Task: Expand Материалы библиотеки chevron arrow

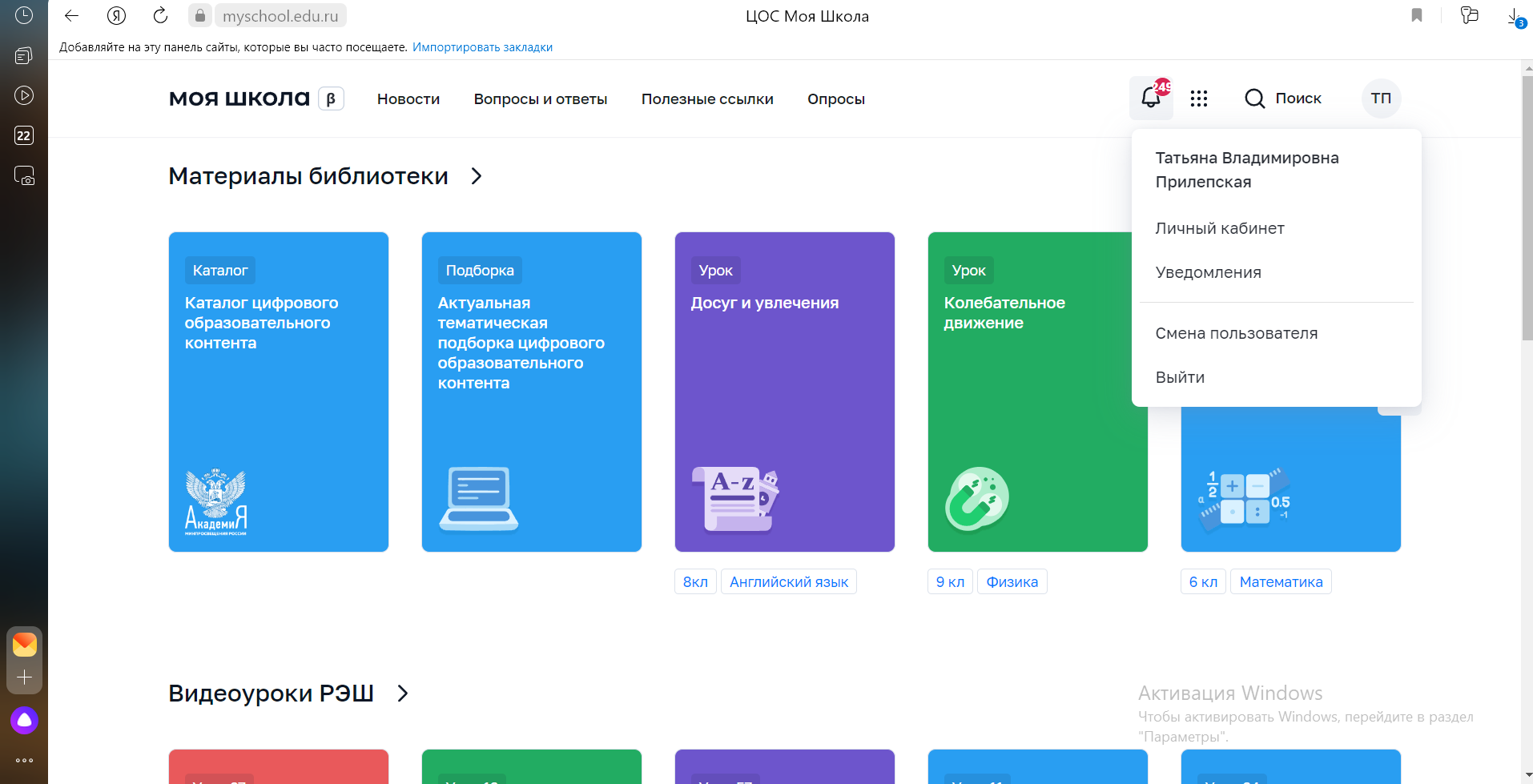Action: [x=477, y=176]
